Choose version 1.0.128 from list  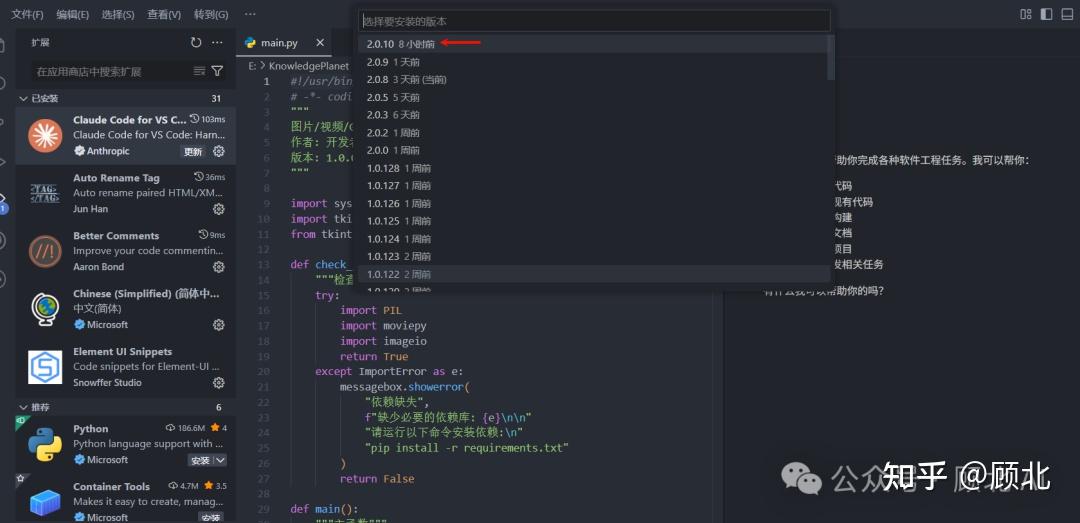coord(592,168)
